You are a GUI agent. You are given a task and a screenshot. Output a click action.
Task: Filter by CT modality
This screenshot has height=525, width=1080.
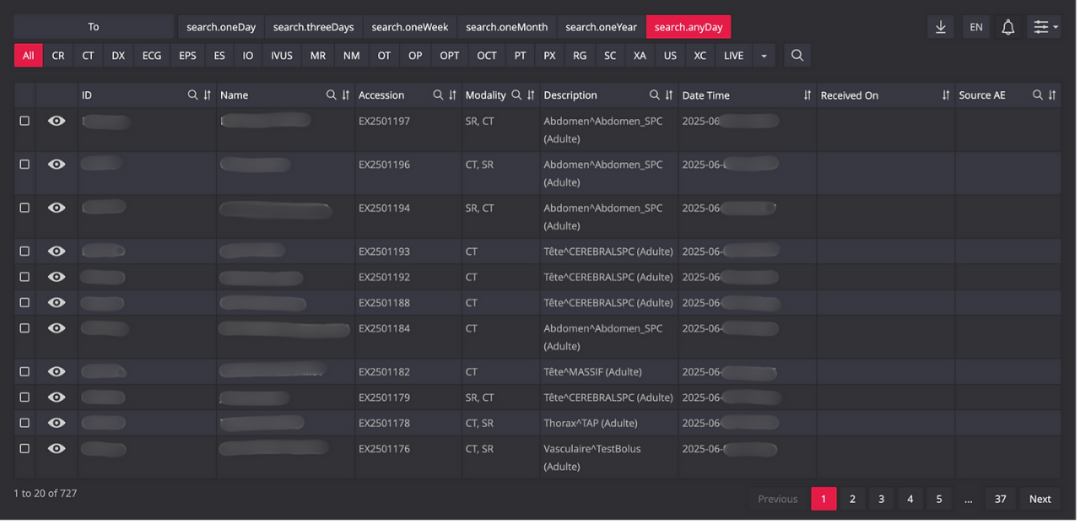point(88,56)
